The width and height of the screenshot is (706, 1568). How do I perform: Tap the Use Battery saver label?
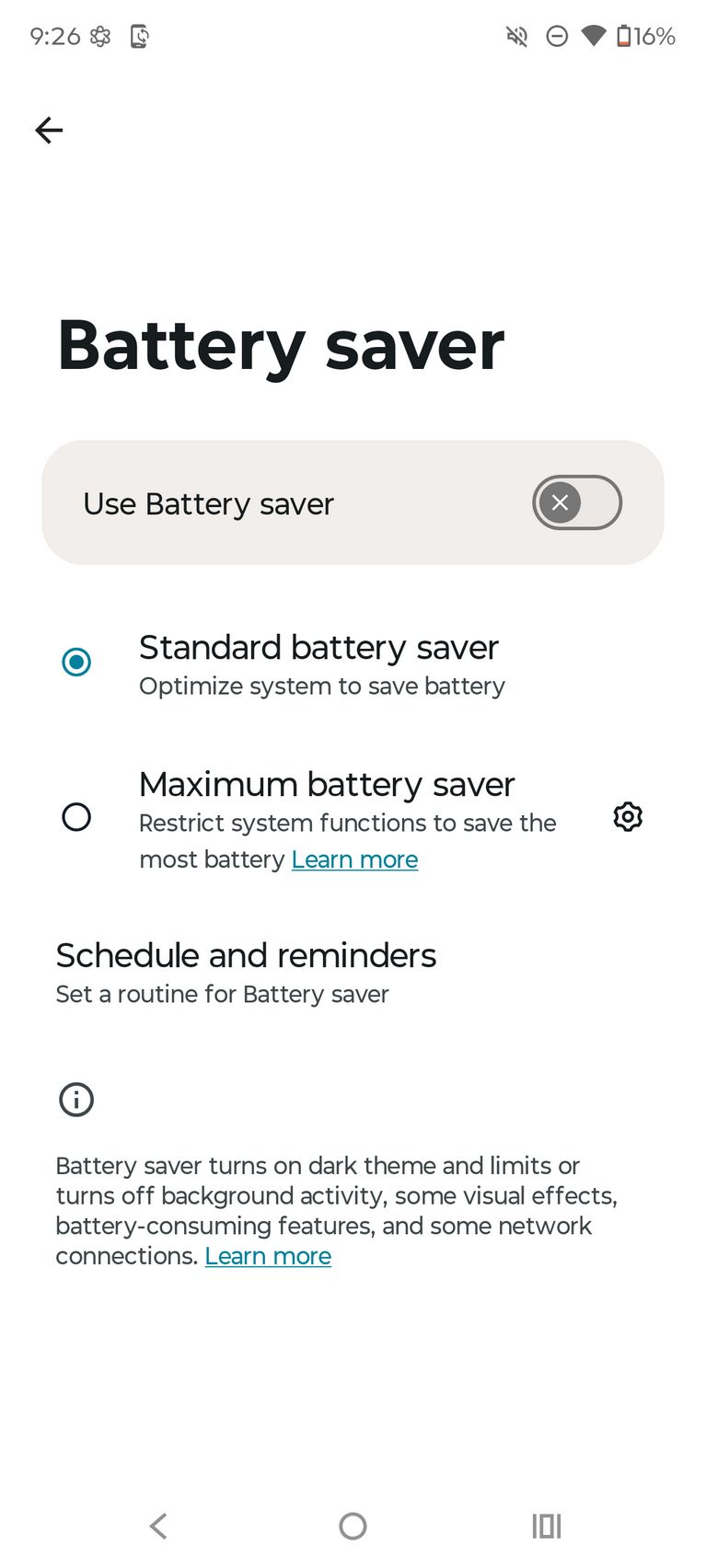(208, 503)
